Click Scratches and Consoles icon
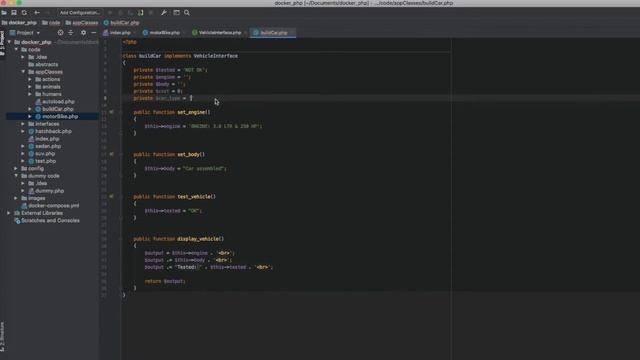The width and height of the screenshot is (640, 360). (x=17, y=220)
